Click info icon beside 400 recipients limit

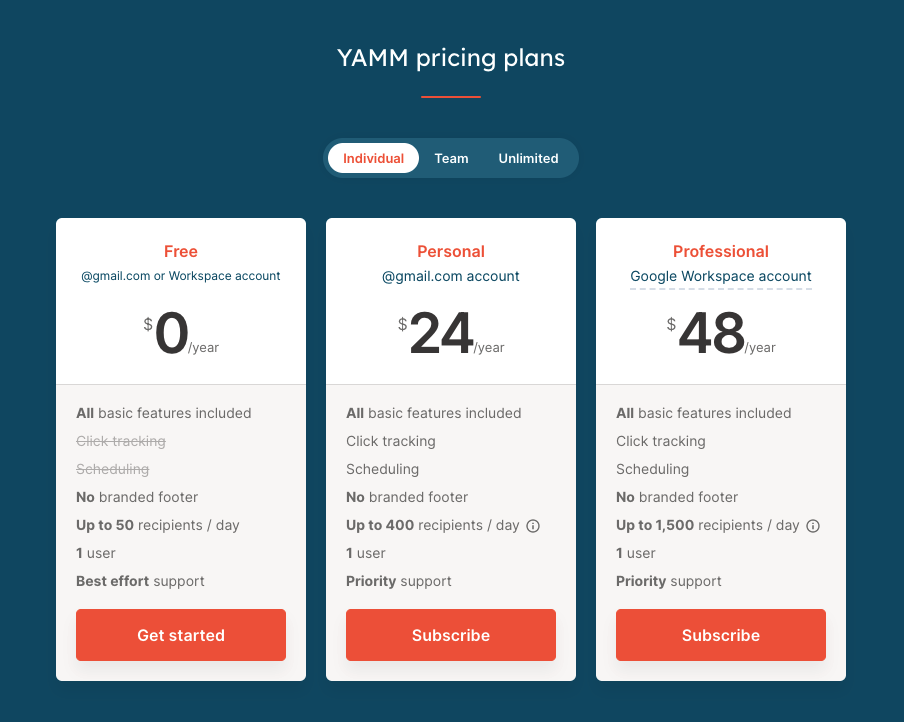(533, 526)
